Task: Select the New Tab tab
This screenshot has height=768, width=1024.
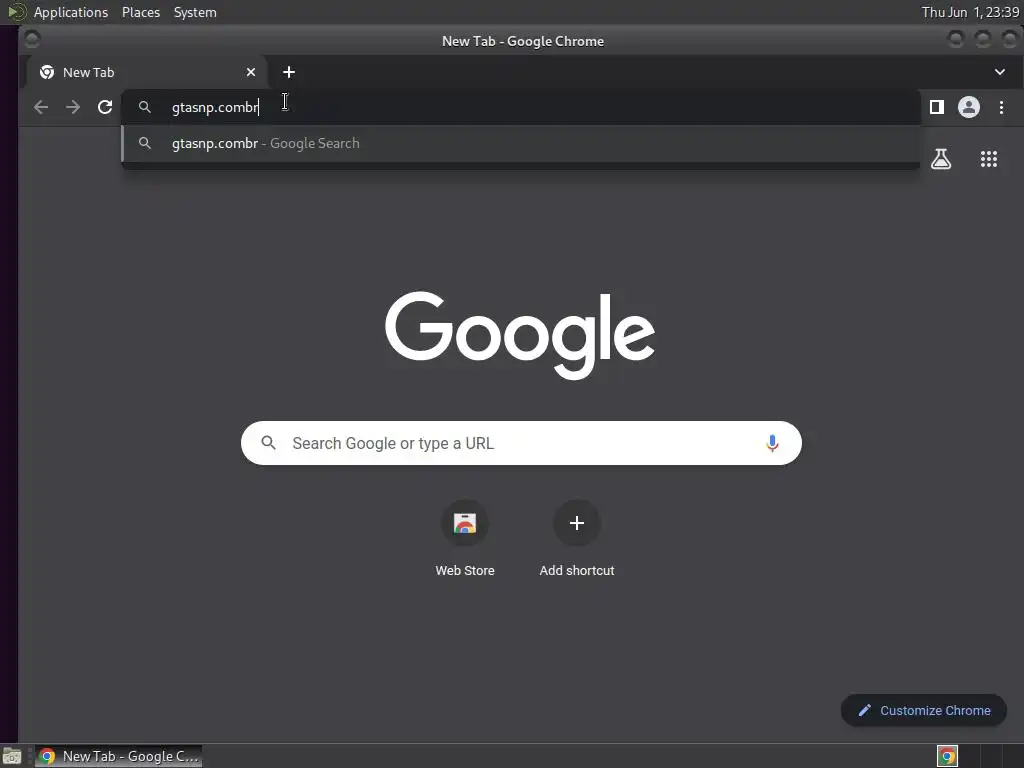Action: pyautogui.click(x=147, y=72)
